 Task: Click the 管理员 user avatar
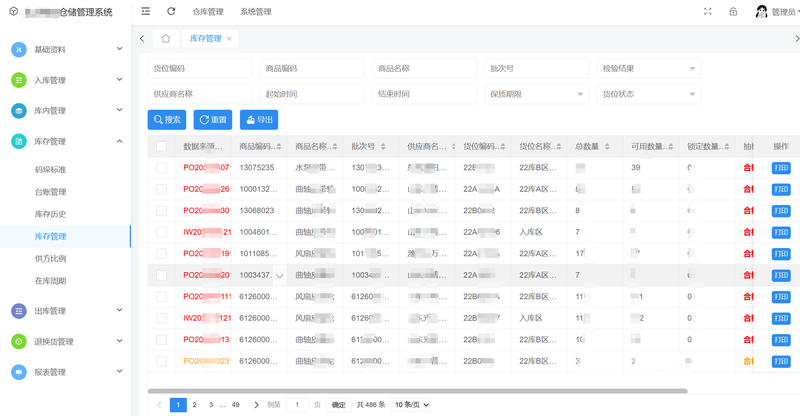(x=761, y=12)
